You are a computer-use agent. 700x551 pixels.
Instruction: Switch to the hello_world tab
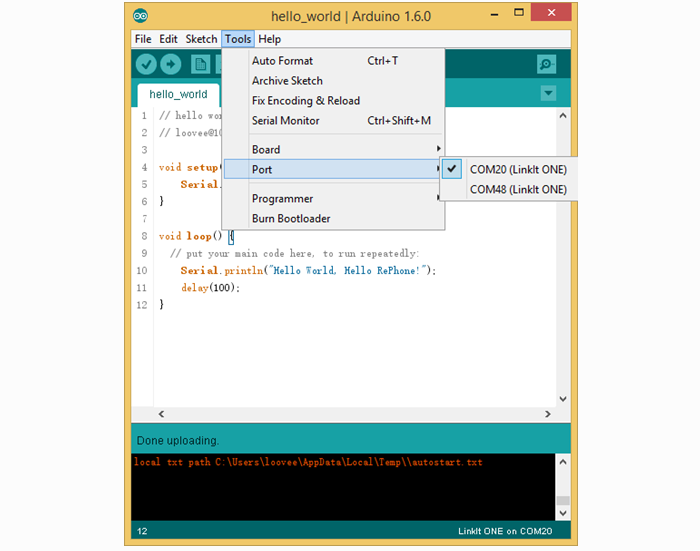pyautogui.click(x=178, y=94)
